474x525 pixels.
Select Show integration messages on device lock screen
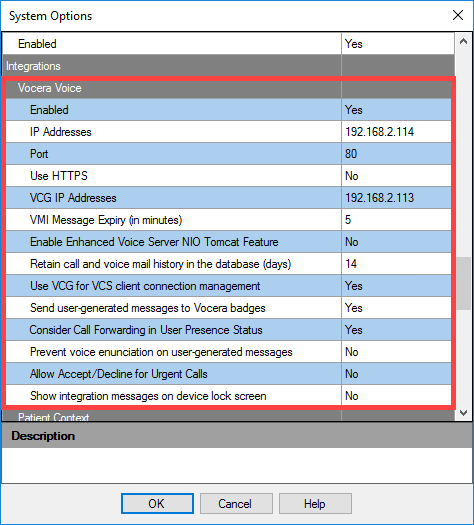(x=148, y=396)
